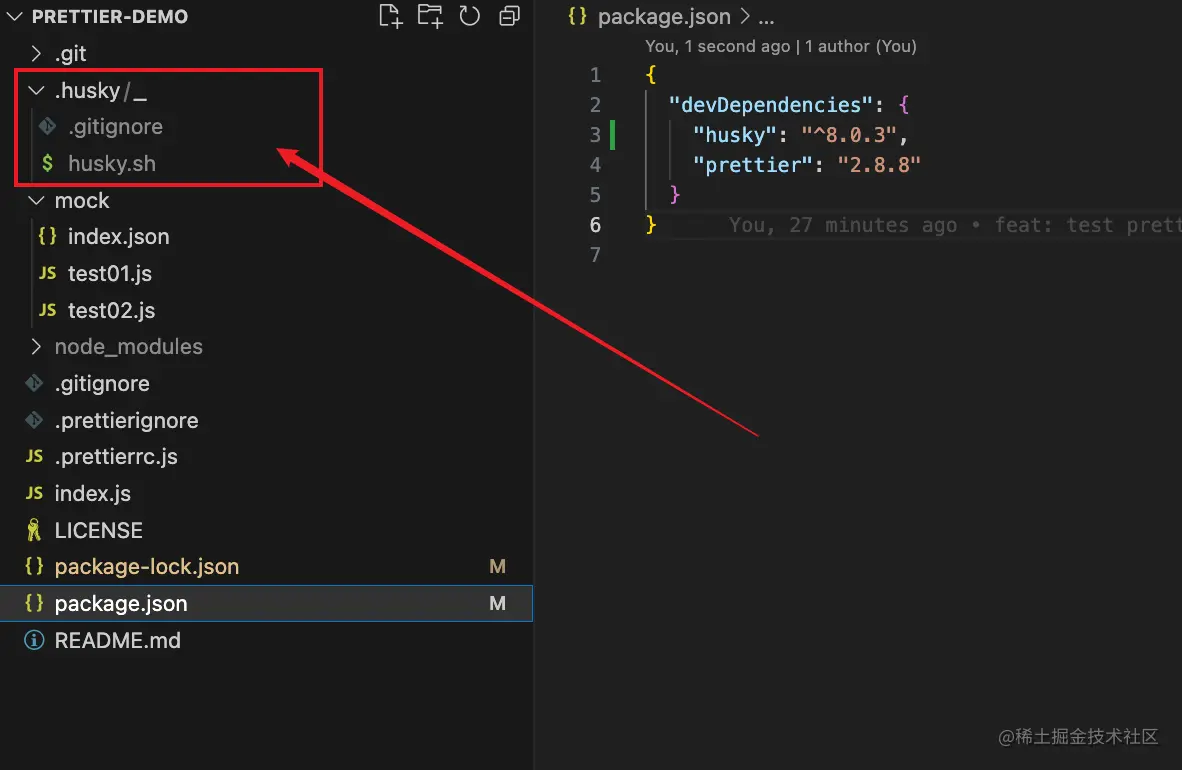Image resolution: width=1182 pixels, height=770 pixels.
Task: Click the Collapse Folders icon in Explorer
Action: (509, 16)
